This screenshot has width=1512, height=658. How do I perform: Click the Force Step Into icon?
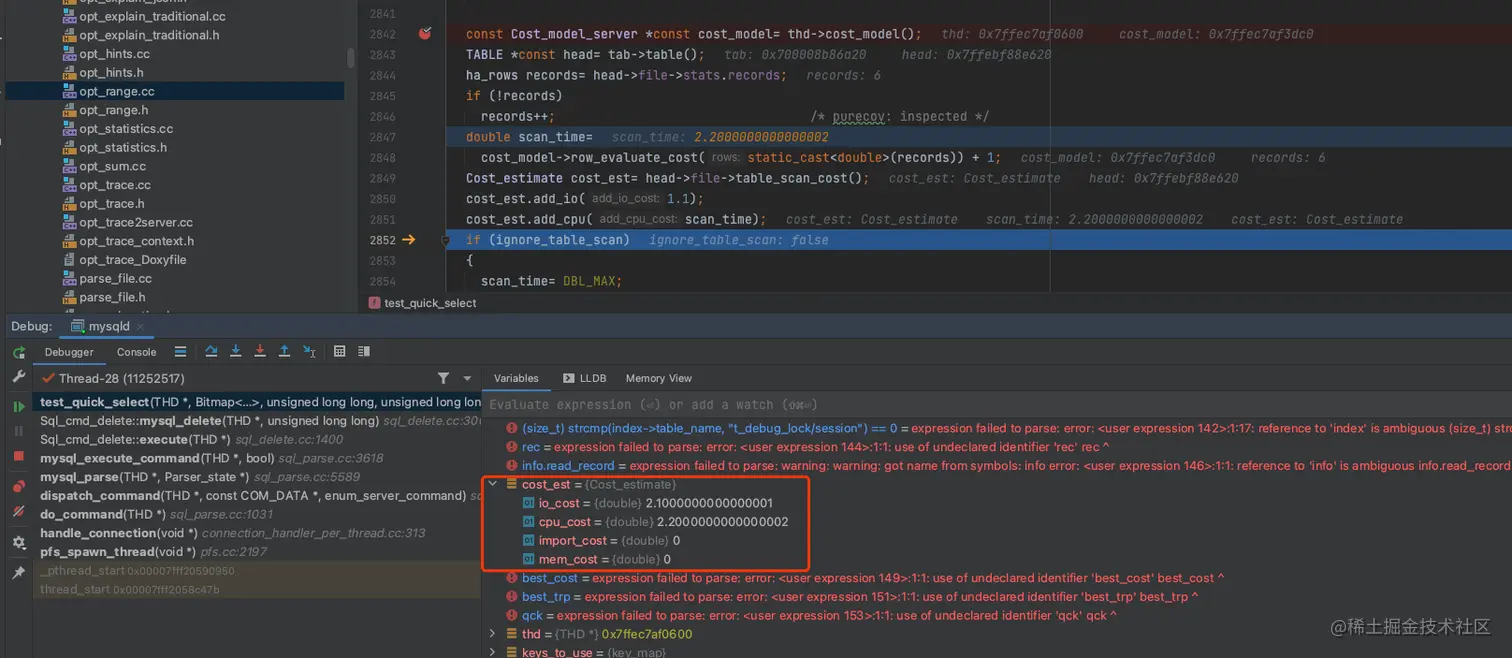pyautogui.click(x=260, y=351)
